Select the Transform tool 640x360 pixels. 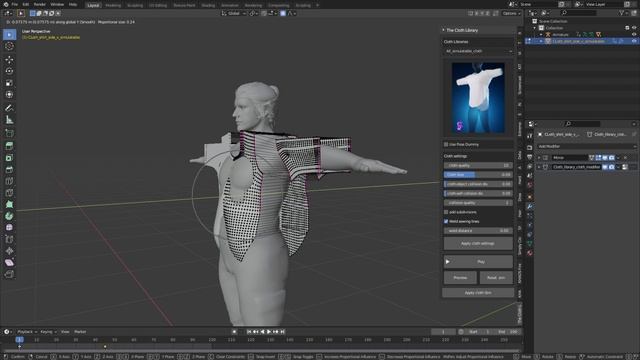9,95
